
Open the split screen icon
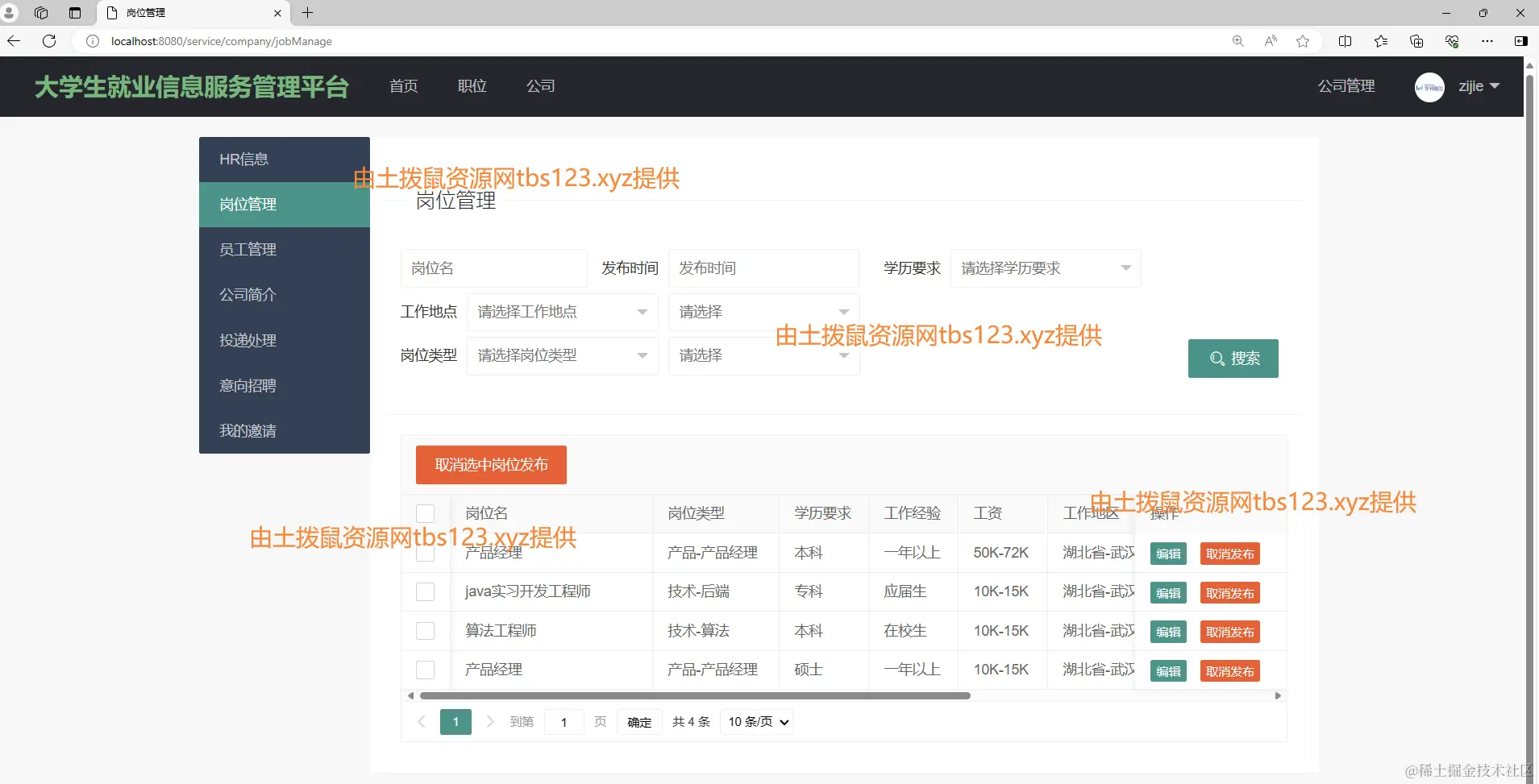tap(1345, 41)
